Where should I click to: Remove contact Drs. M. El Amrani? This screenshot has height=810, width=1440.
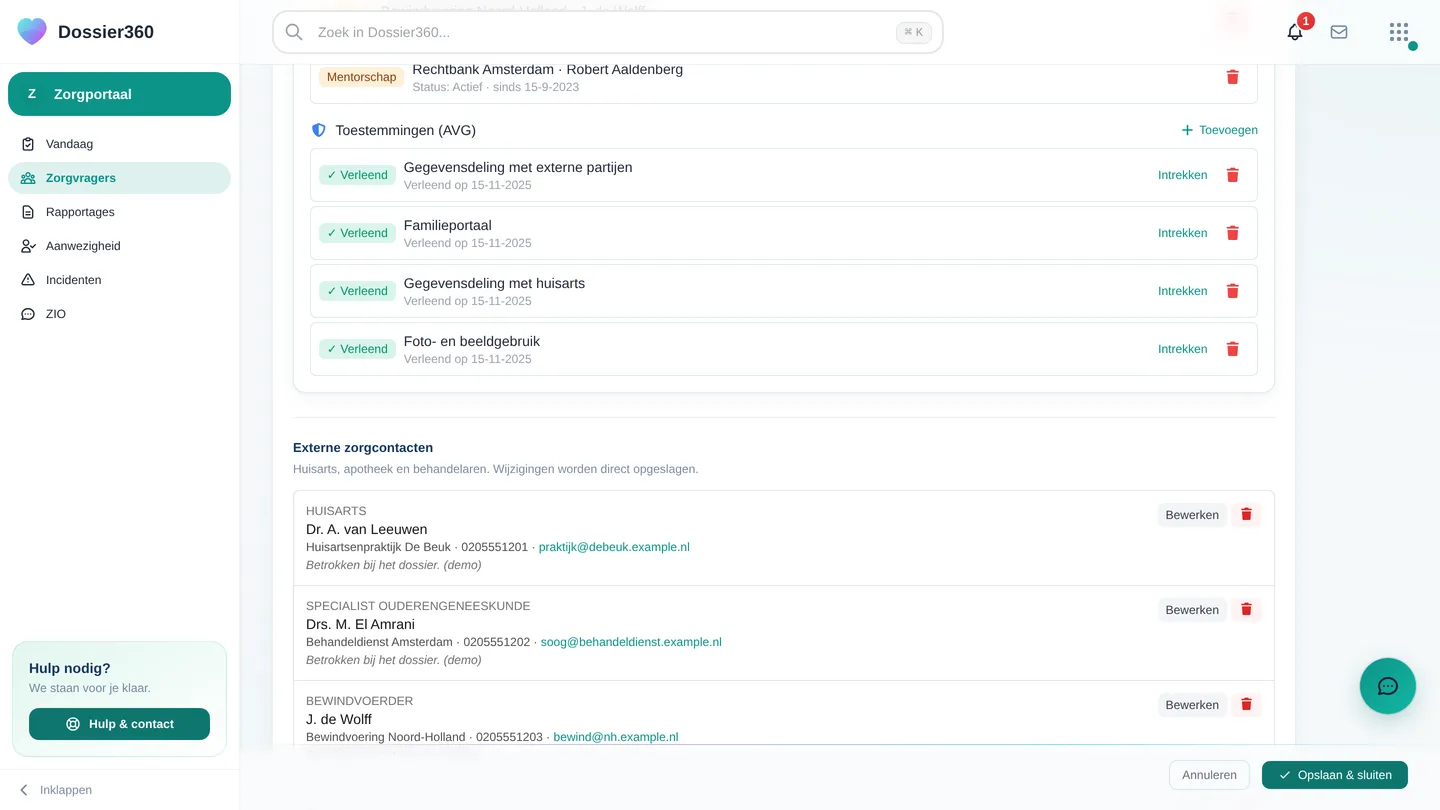(1246, 610)
